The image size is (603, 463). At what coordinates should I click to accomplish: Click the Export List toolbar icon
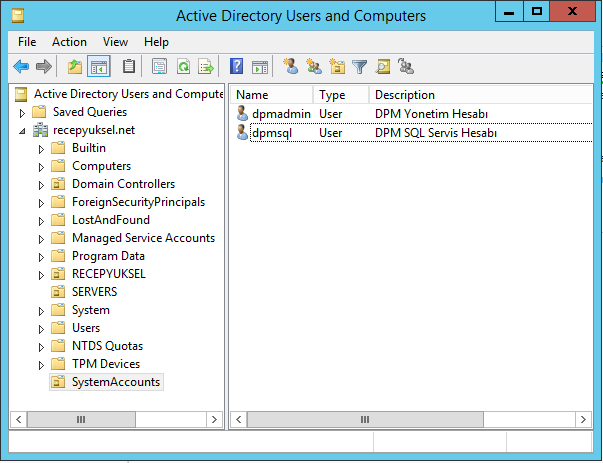click(206, 67)
